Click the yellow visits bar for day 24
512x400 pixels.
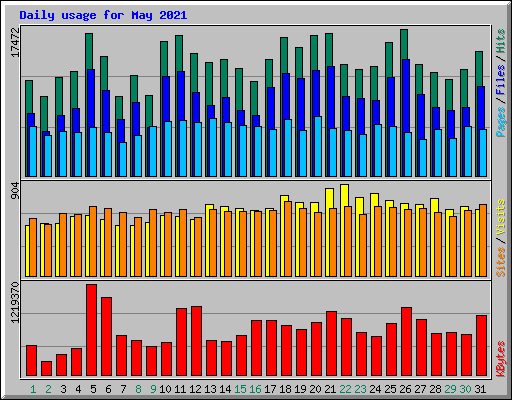[x=375, y=200]
